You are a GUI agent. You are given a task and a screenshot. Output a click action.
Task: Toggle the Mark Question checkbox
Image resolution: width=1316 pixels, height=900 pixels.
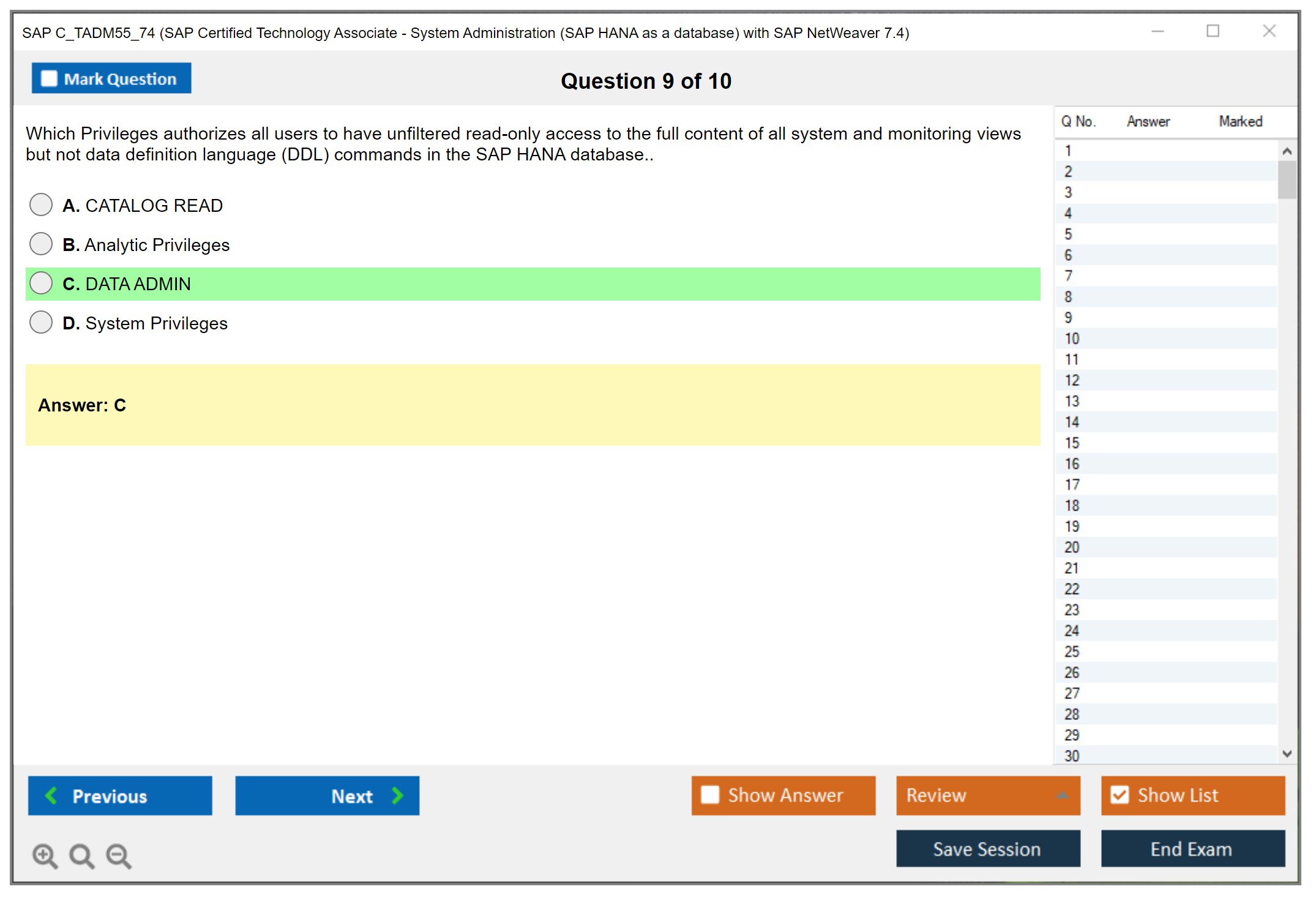tap(49, 79)
